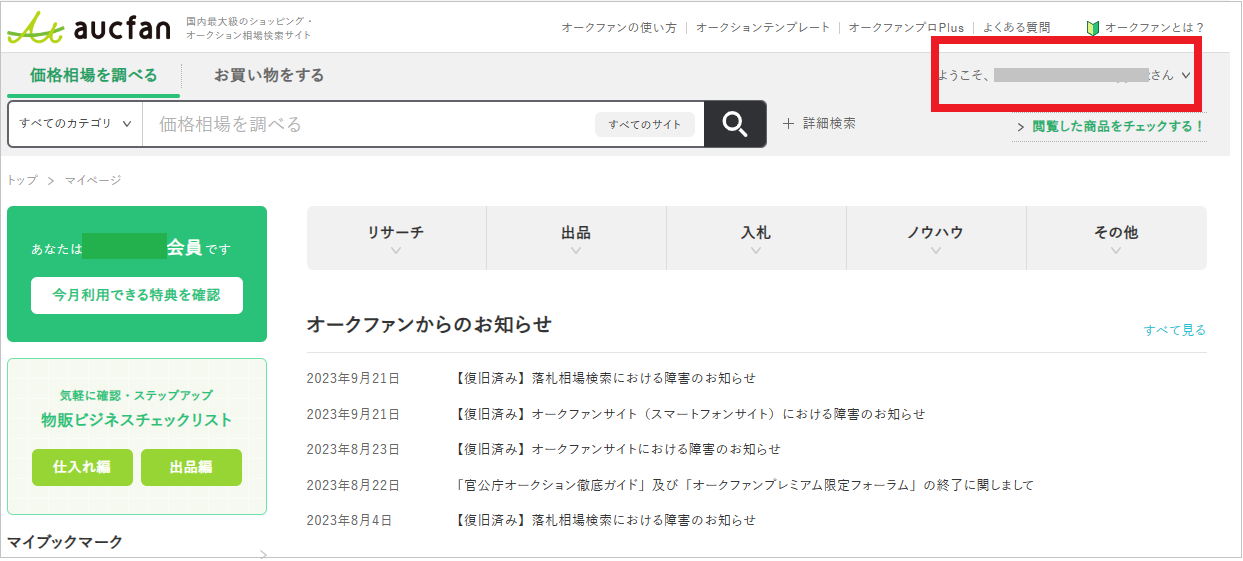The image size is (1243, 561).
Task: Switch to the お買い物をする tab
Action: tap(269, 75)
